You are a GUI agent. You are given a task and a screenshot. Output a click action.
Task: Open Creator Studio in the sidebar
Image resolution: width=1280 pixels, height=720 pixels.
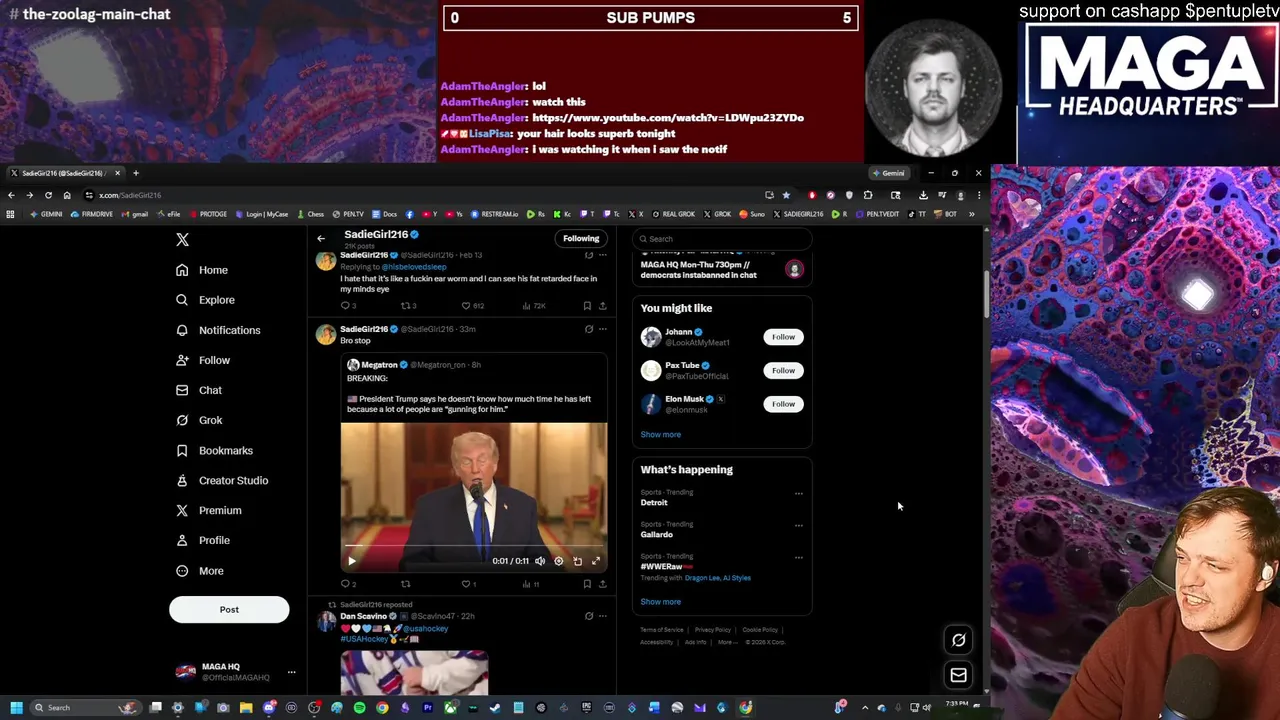tap(222, 480)
